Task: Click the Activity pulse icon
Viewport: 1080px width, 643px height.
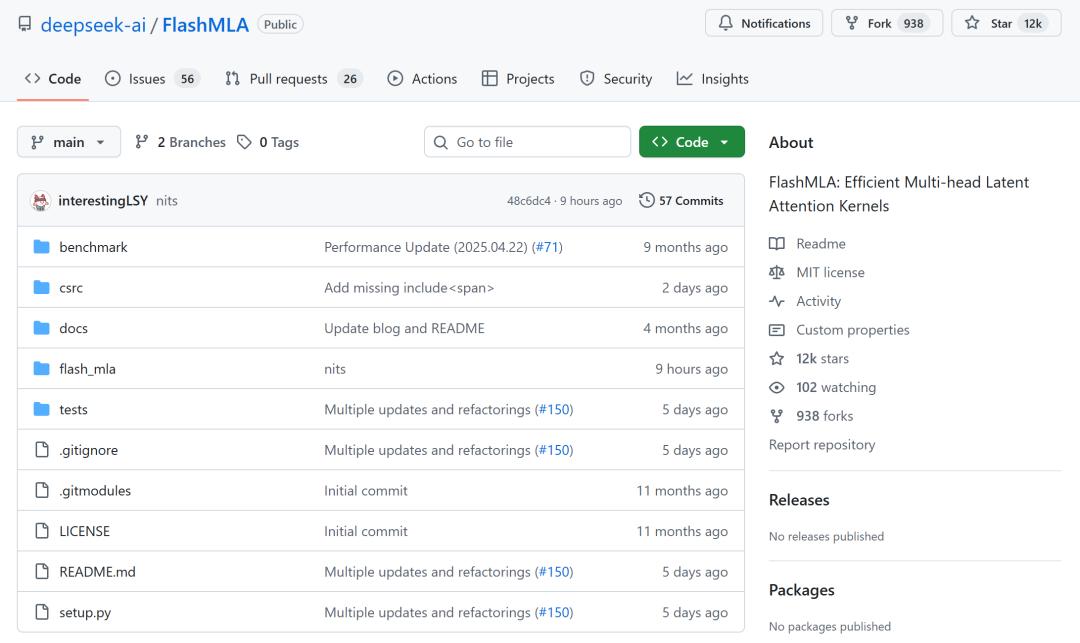Action: point(777,301)
